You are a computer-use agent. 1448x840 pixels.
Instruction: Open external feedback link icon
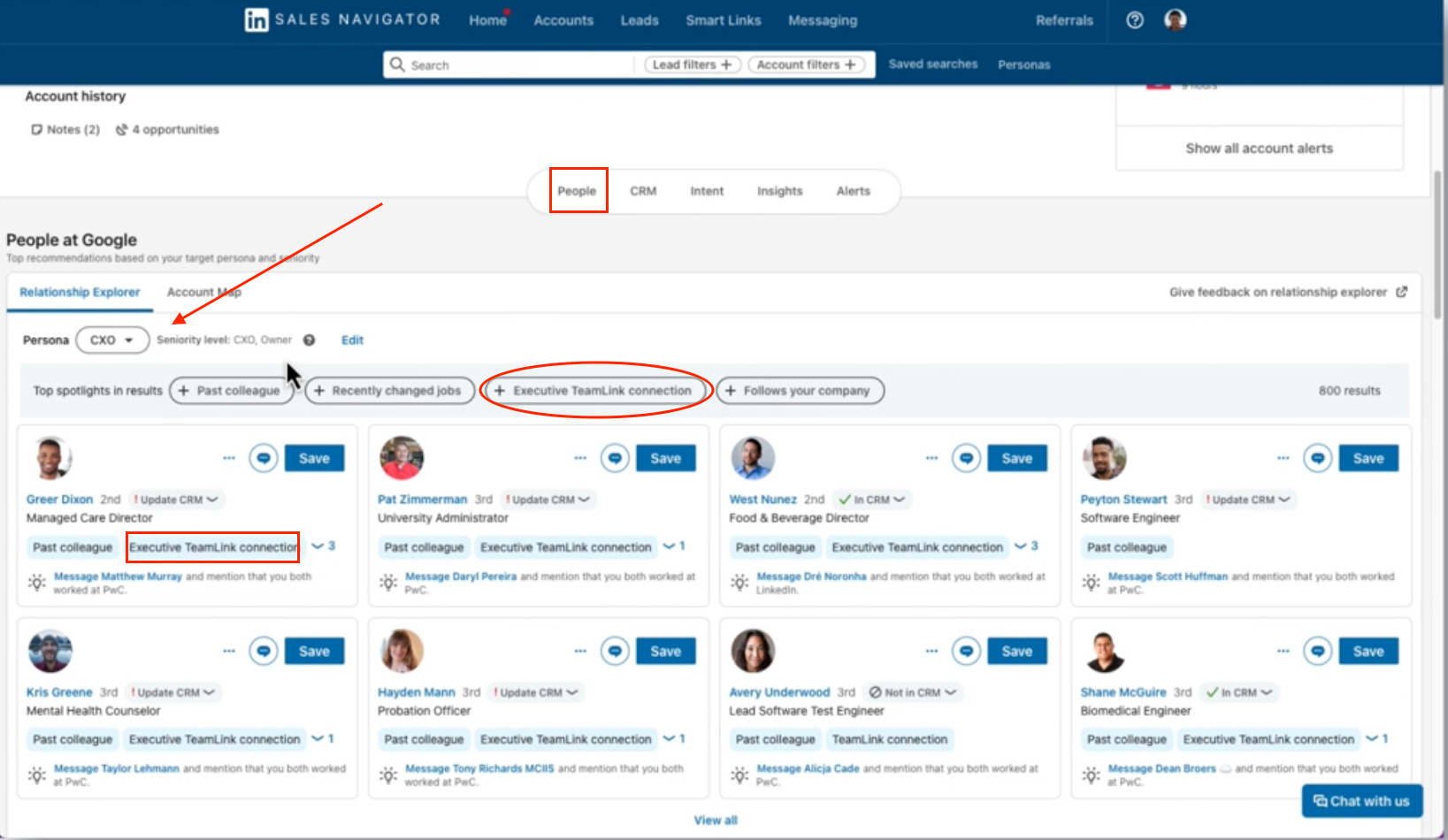coord(1401,292)
